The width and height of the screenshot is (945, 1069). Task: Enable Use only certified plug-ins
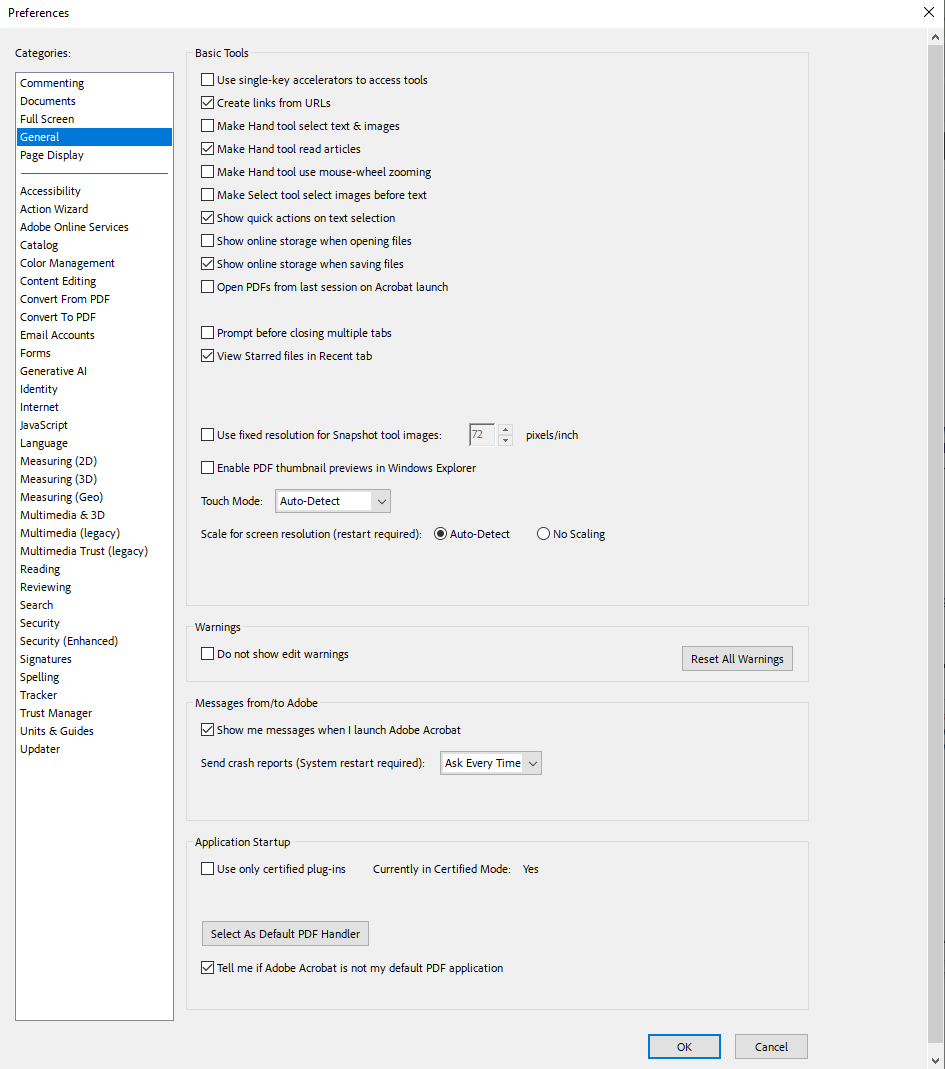pos(207,868)
